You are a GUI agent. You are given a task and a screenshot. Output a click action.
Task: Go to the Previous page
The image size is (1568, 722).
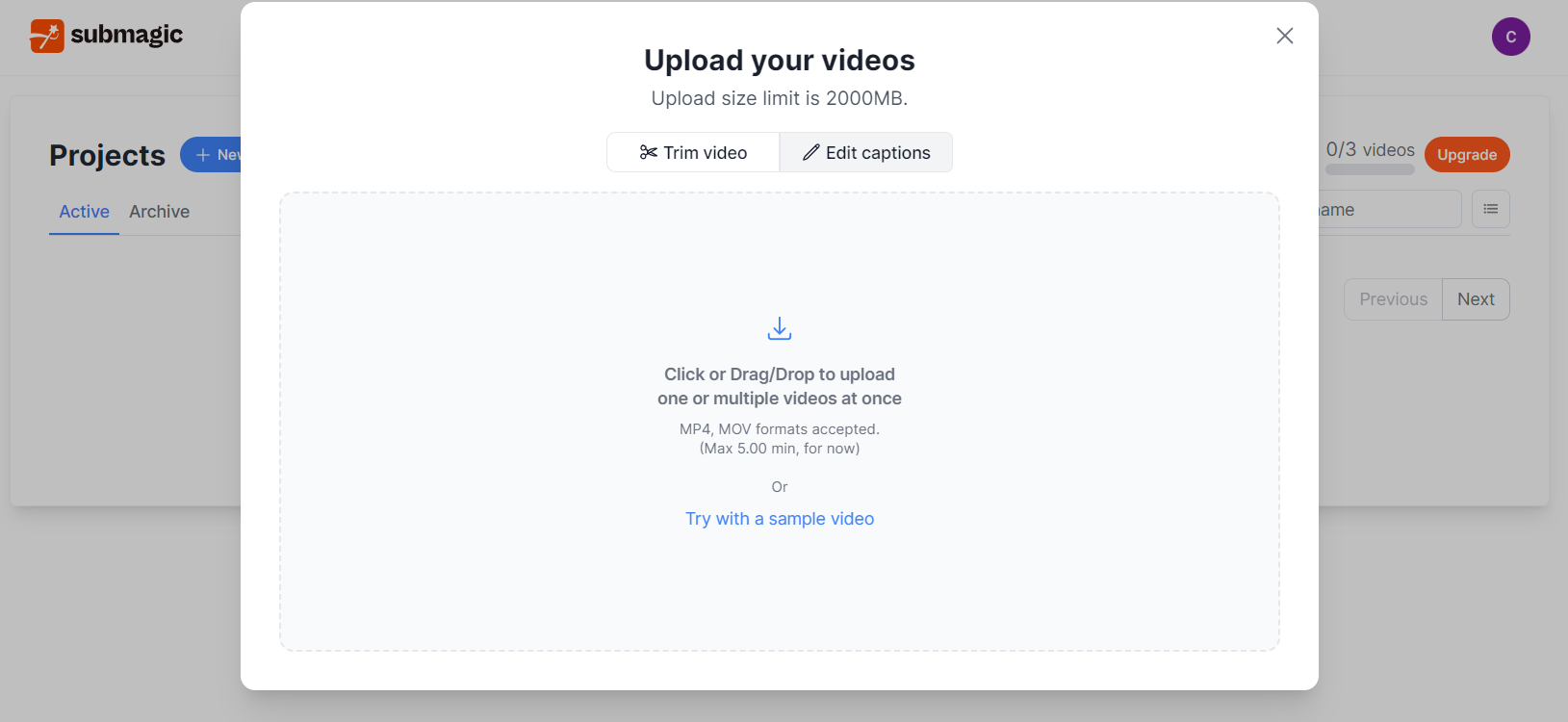pos(1393,299)
